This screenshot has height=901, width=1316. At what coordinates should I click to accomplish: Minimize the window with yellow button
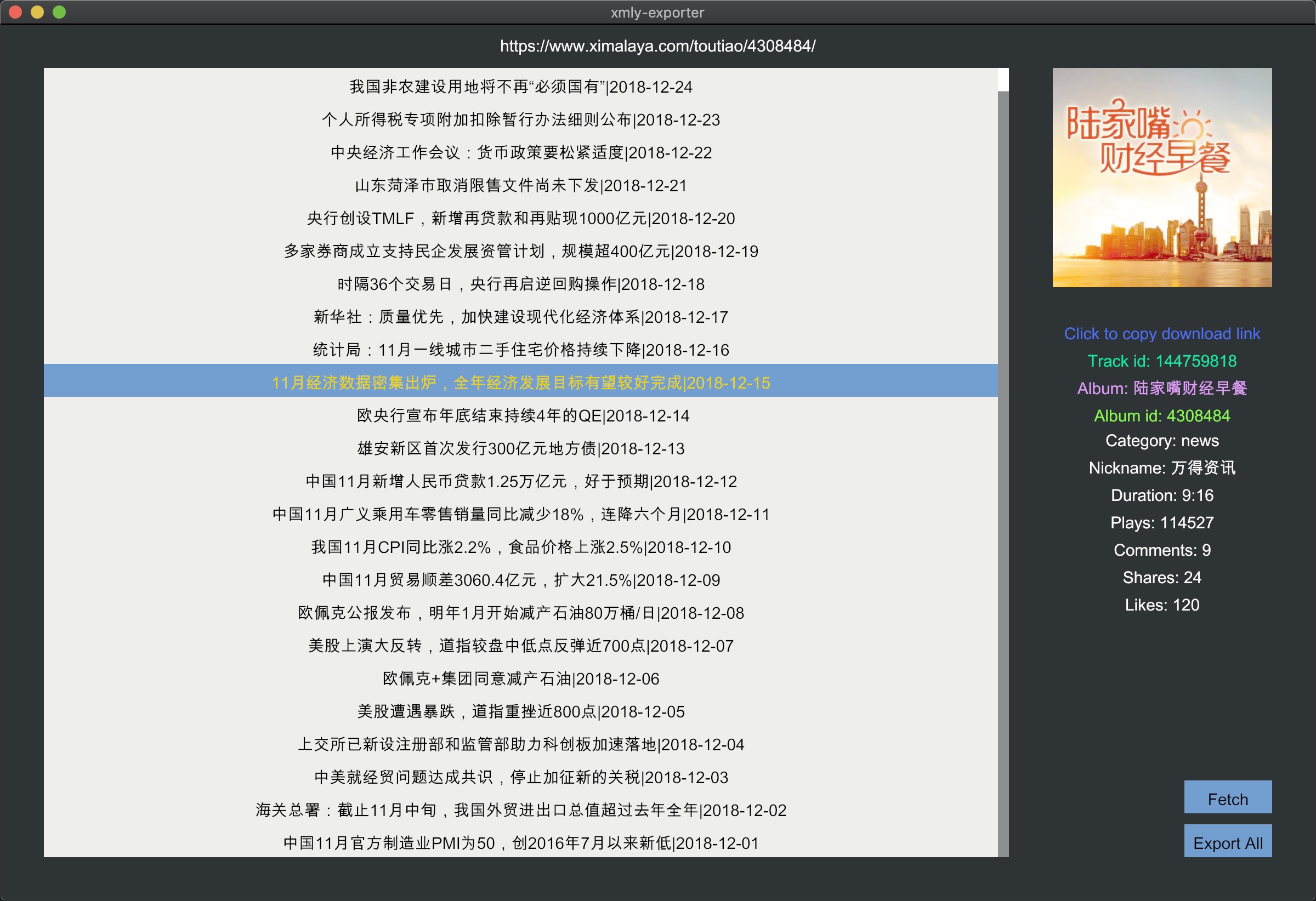pos(37,12)
